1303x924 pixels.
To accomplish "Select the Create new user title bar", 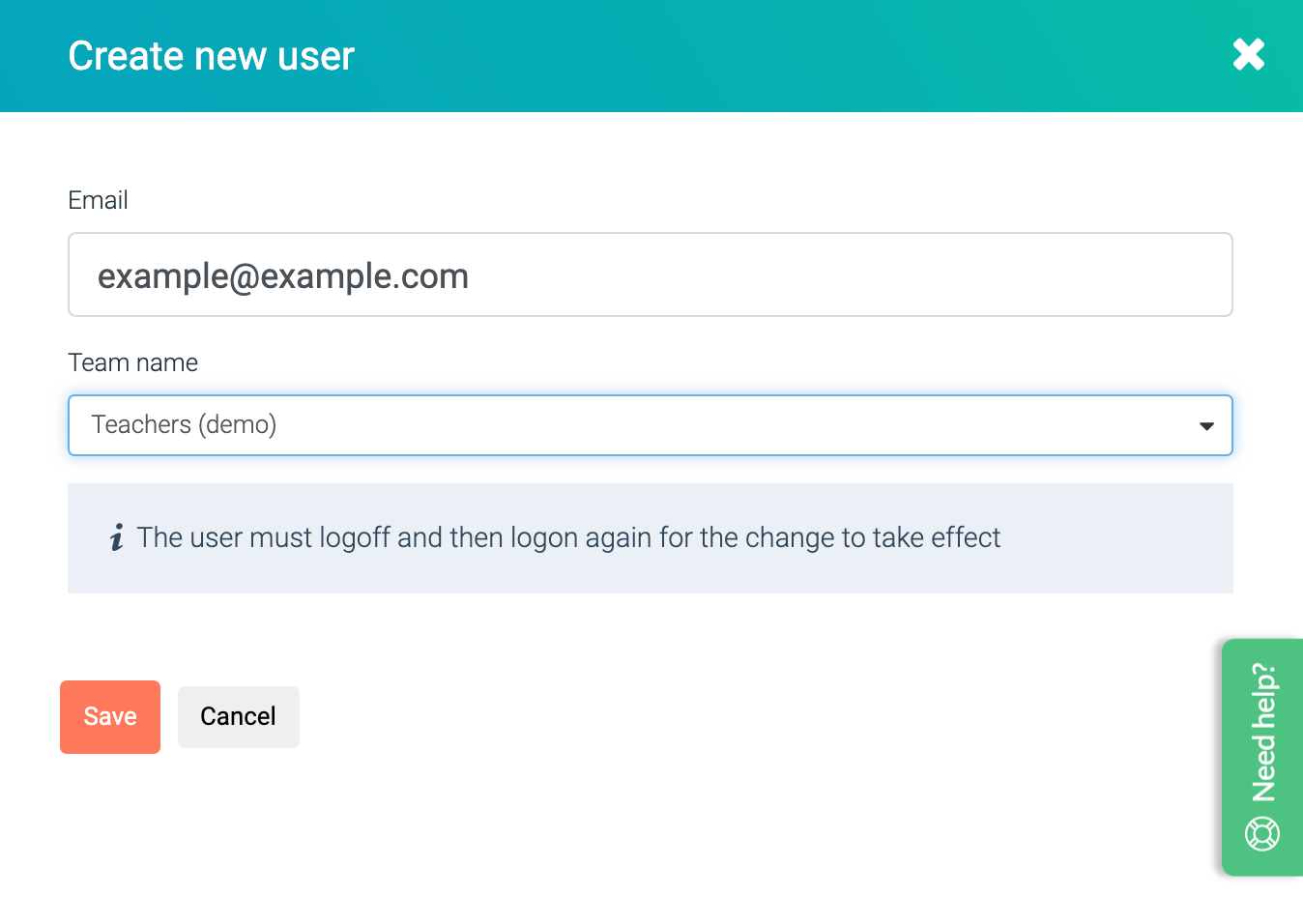I will coord(210,56).
